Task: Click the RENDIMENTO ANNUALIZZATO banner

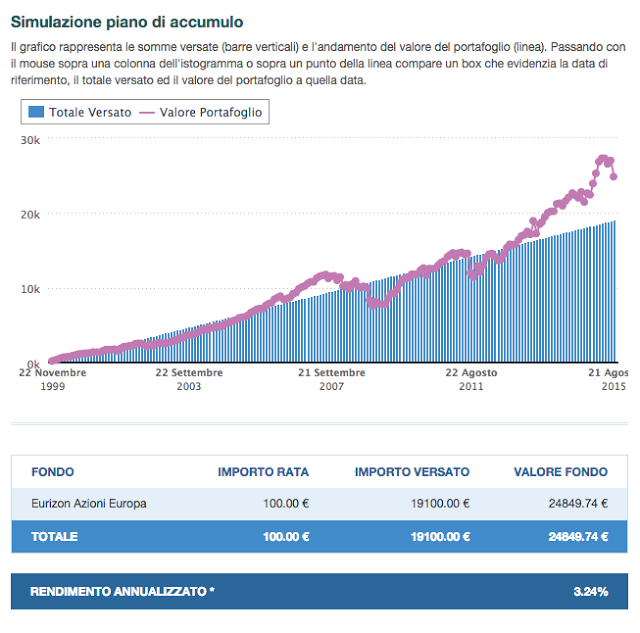Action: (x=123, y=592)
